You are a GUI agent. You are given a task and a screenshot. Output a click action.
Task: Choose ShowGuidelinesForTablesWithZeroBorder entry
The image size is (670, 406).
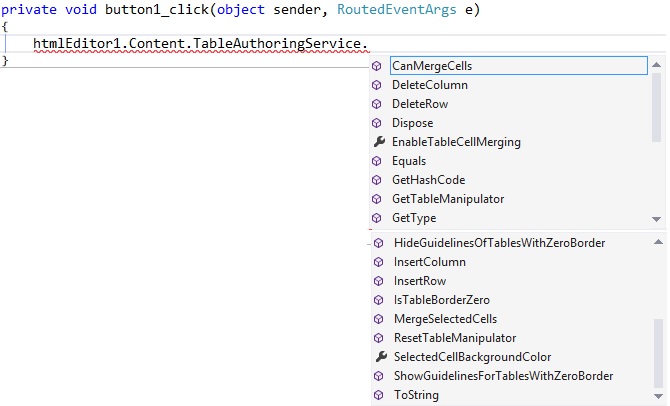503,376
